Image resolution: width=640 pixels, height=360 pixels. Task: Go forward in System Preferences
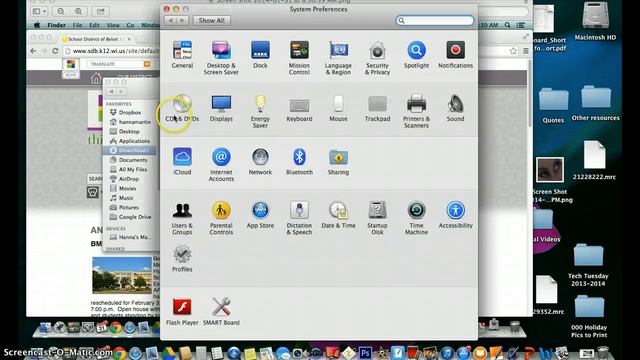coord(182,20)
